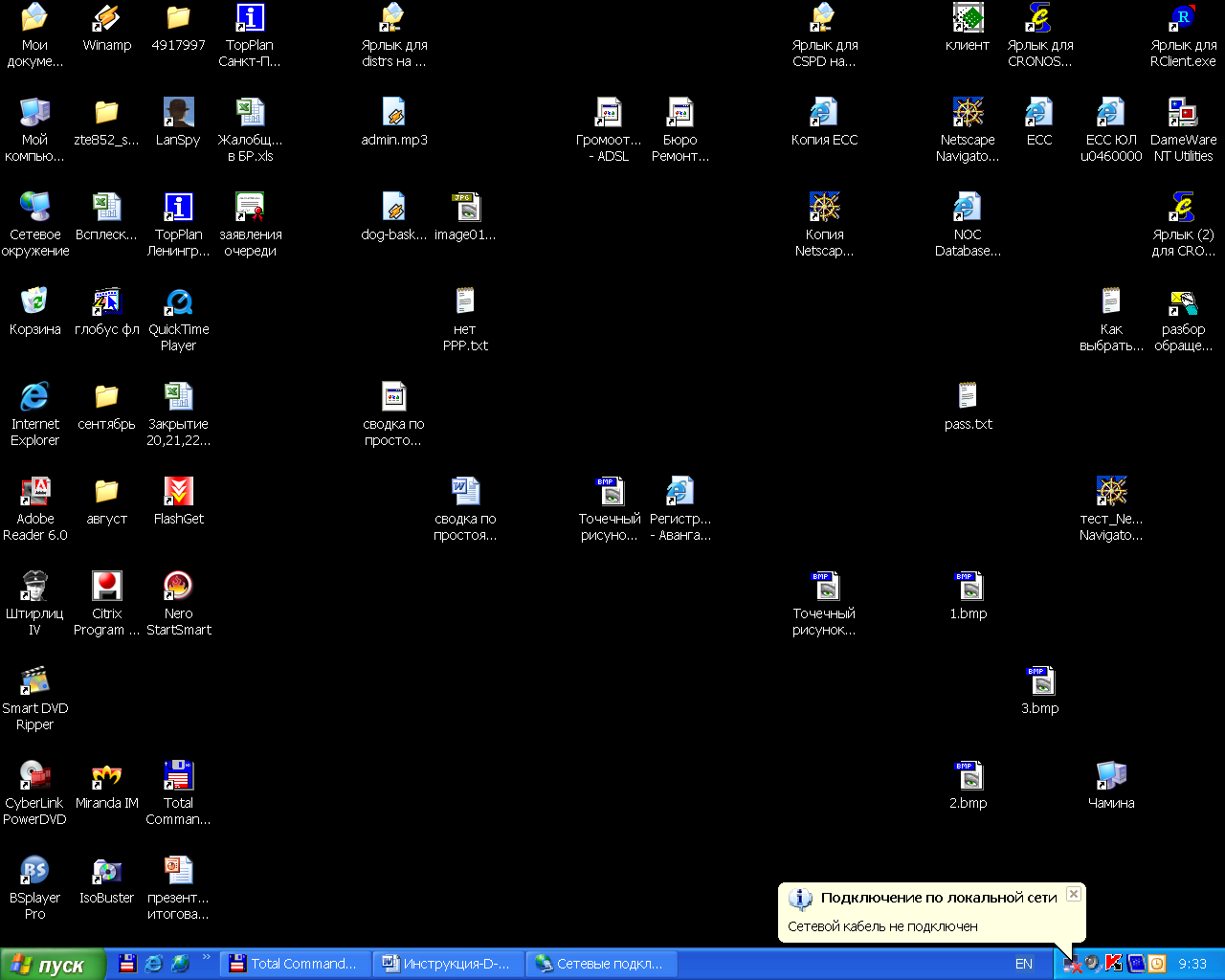Viewport: 1225px width, 980px height.
Task: Open Citrix Program shortcut
Action: [106, 604]
